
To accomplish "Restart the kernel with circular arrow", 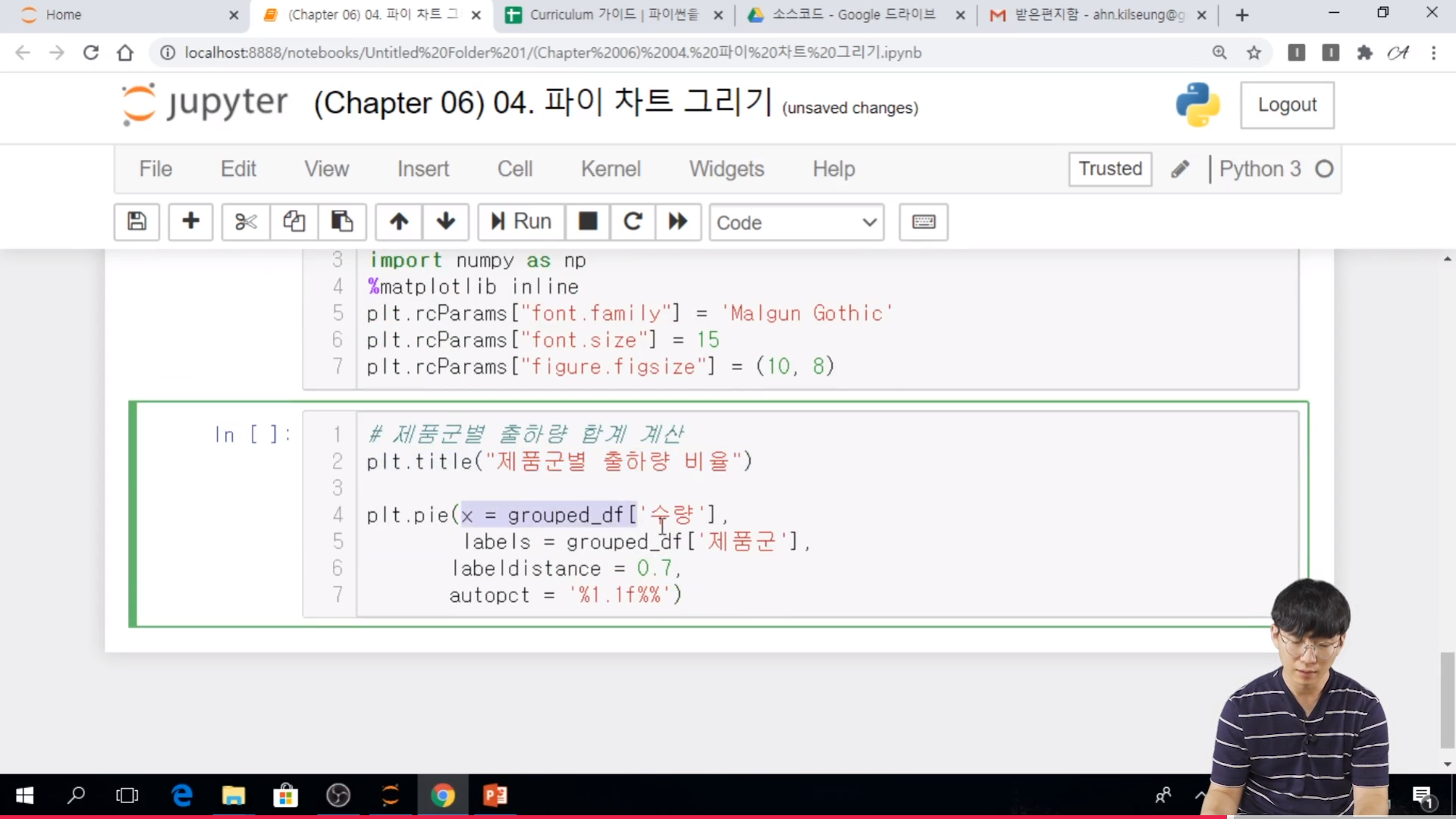I will [633, 221].
